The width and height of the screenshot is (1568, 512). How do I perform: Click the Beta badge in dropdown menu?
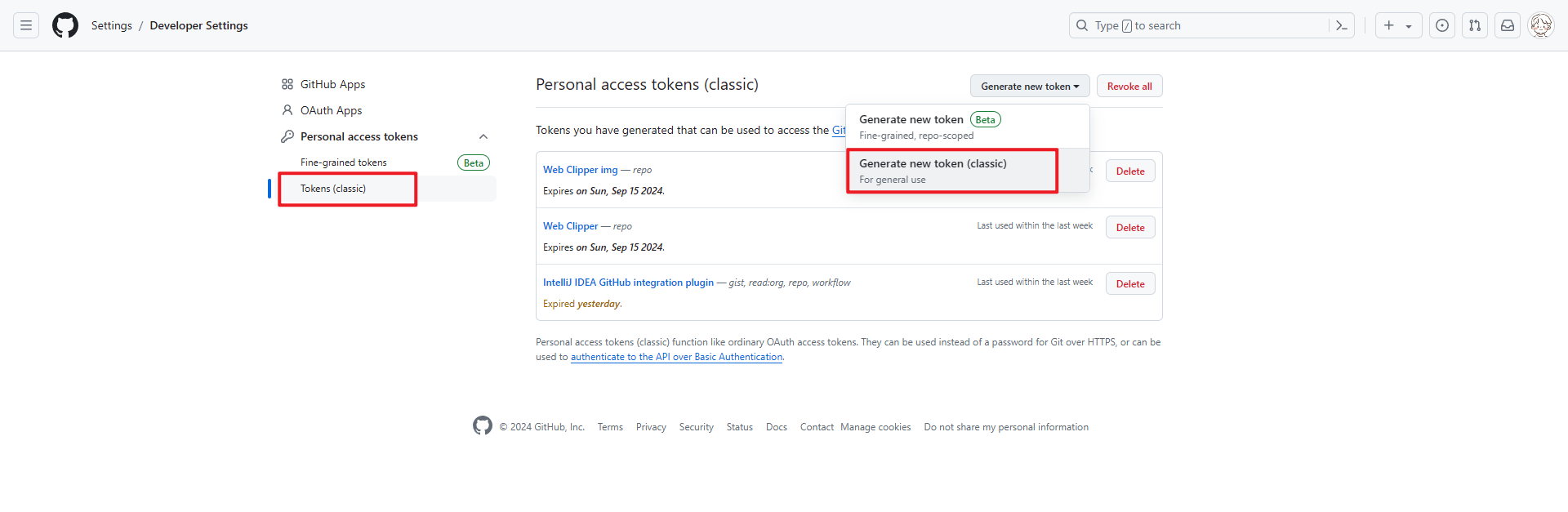click(x=986, y=119)
